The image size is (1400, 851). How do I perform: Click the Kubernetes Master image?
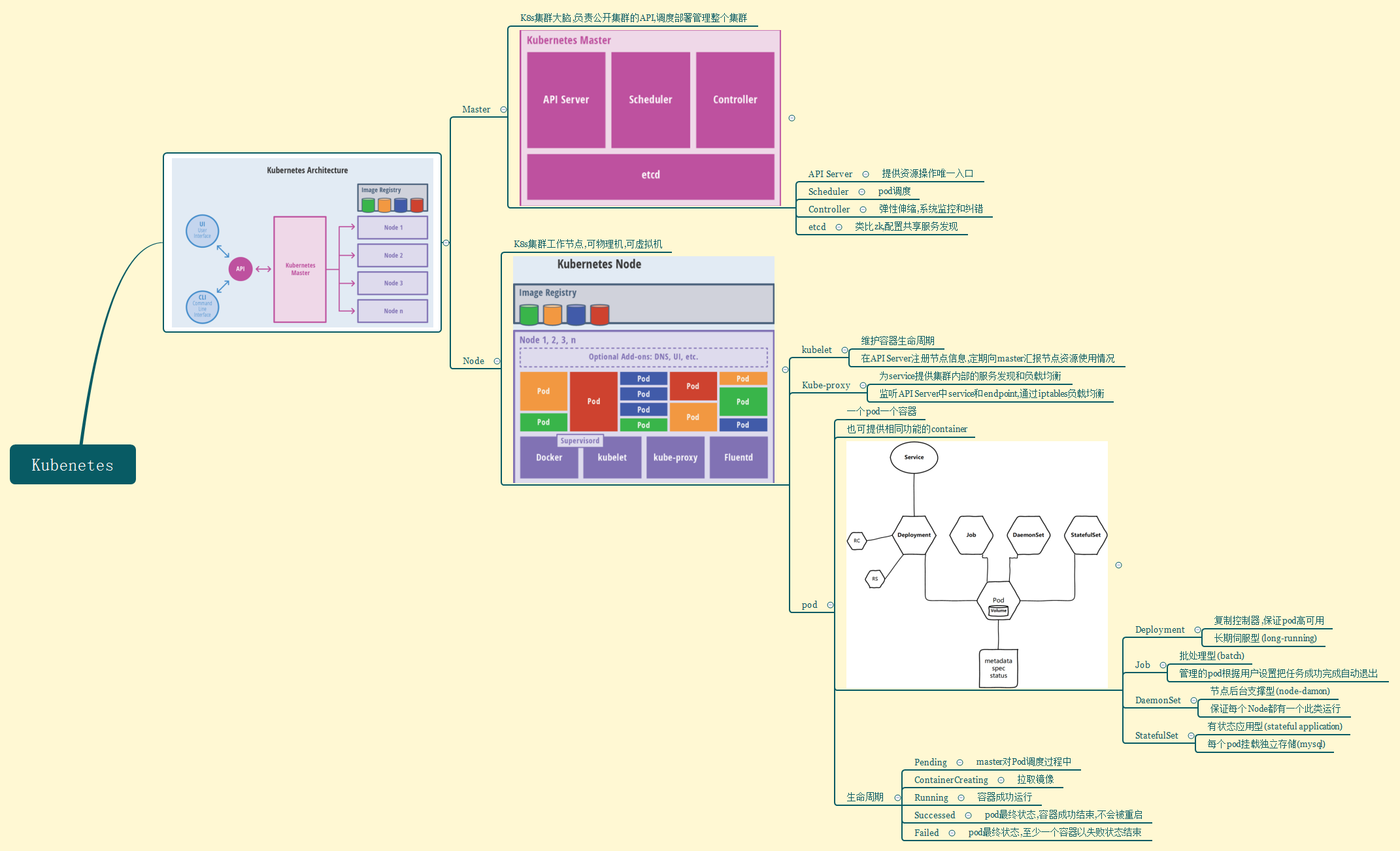coord(650,118)
